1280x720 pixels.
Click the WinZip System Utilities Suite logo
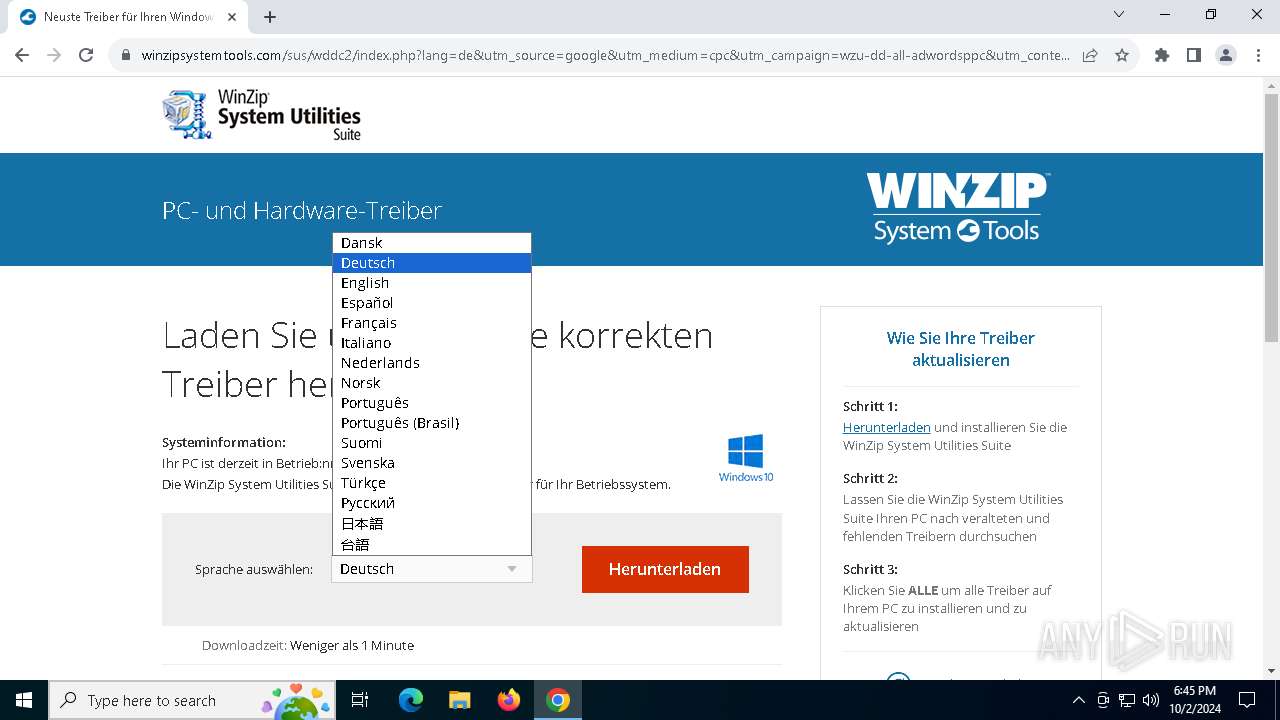click(x=261, y=114)
